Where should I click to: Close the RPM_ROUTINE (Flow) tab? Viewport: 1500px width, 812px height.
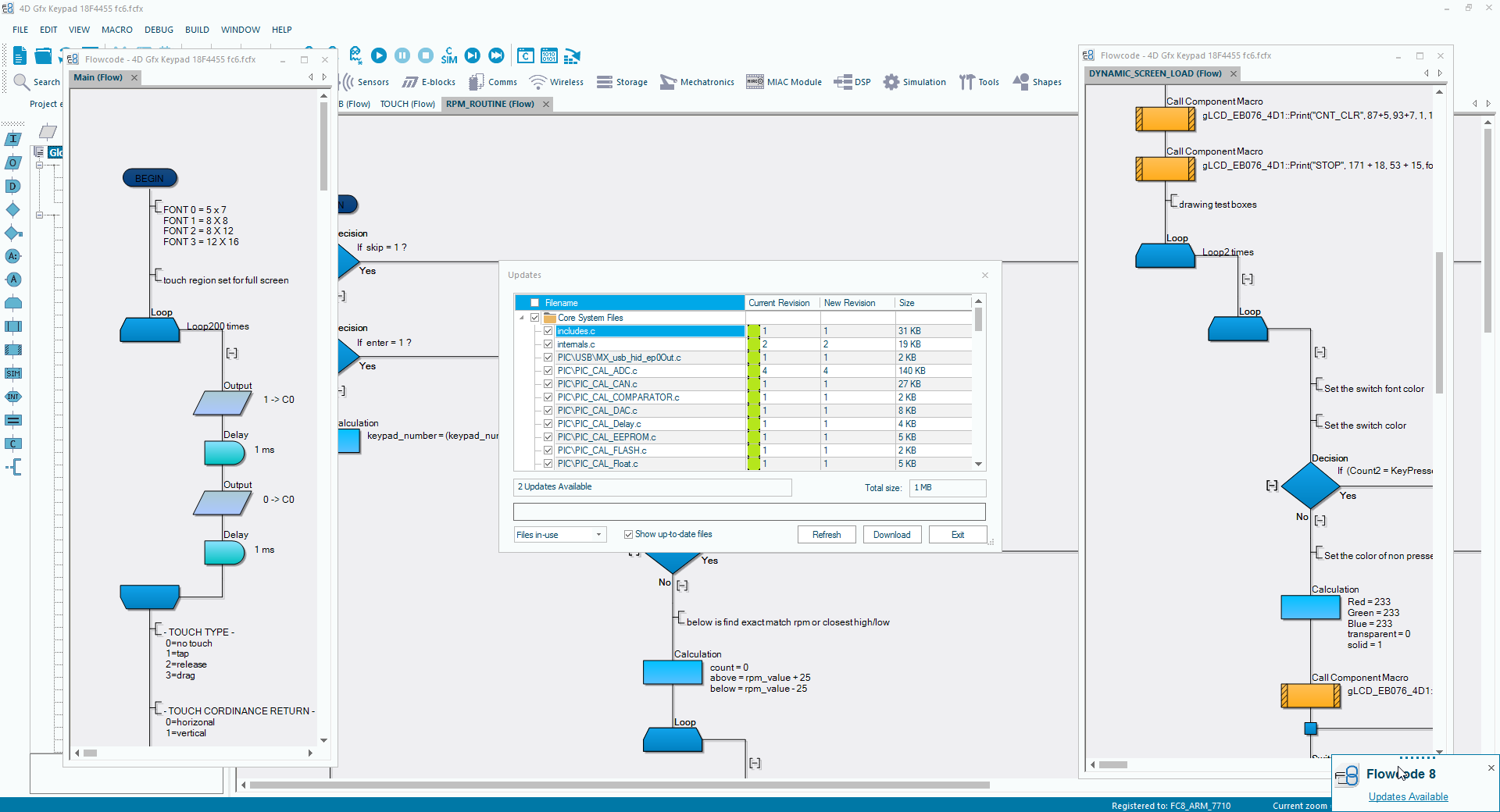tap(546, 104)
